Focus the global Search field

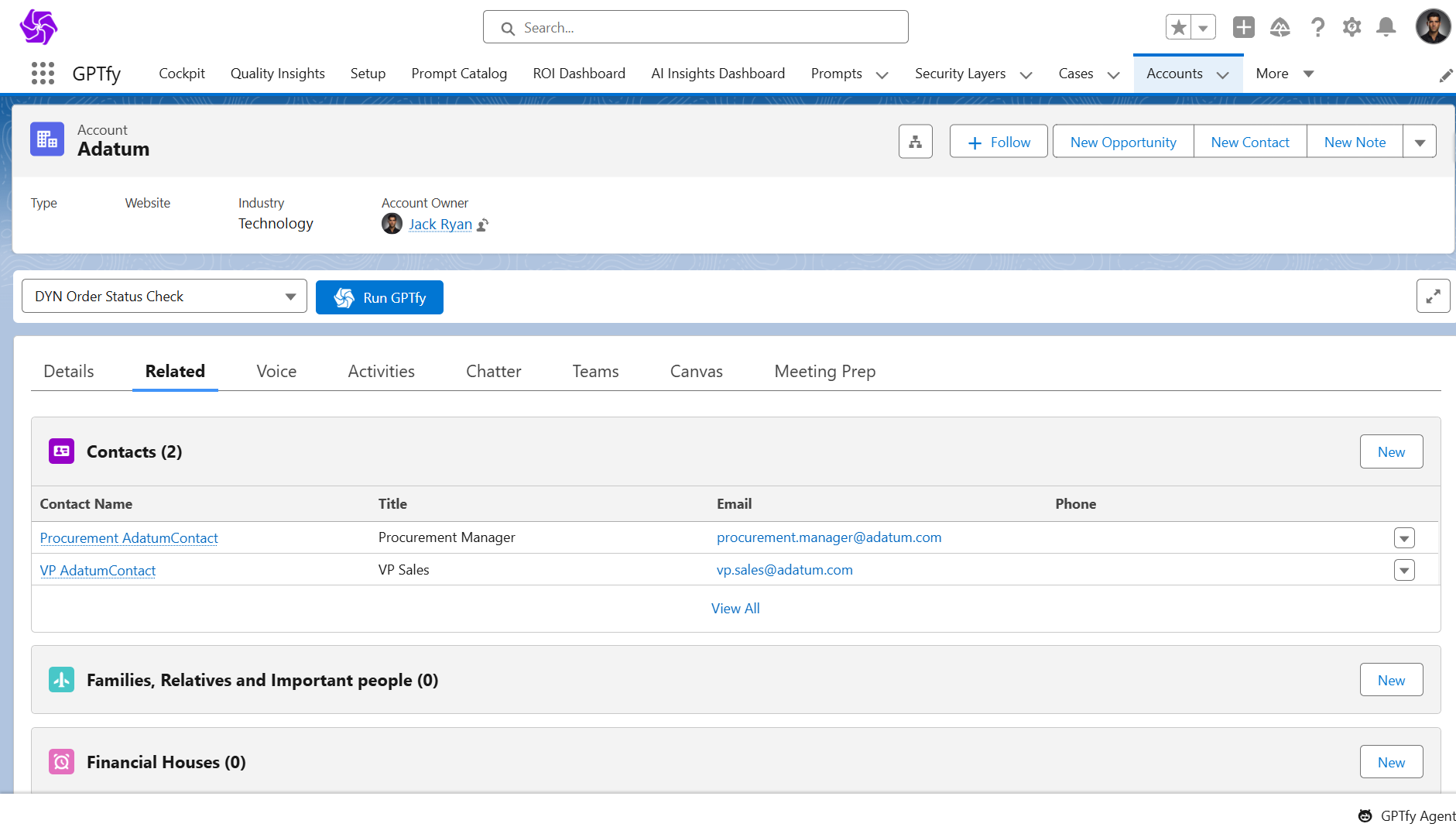[696, 27]
